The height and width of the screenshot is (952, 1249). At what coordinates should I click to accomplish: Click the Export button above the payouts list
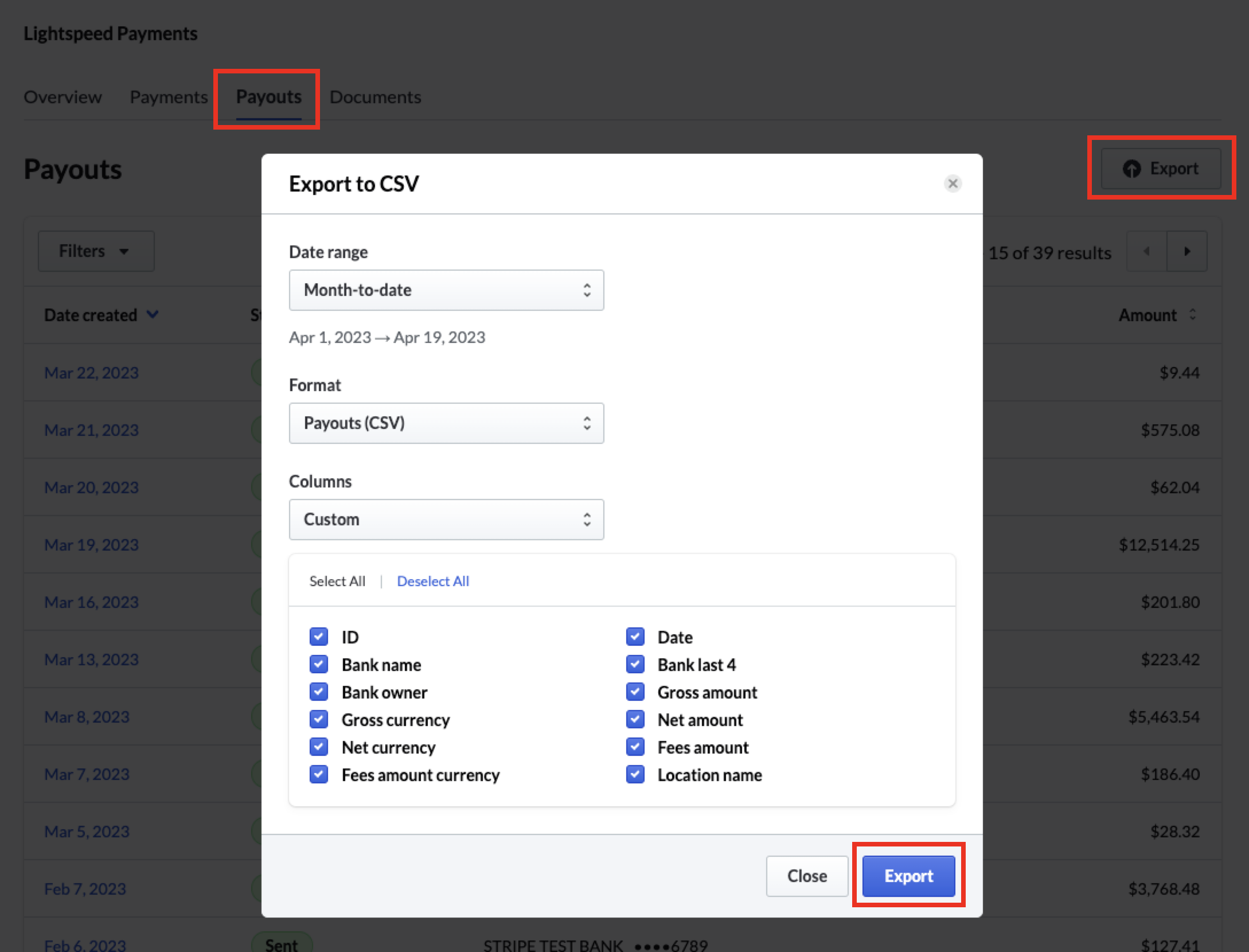1161,169
